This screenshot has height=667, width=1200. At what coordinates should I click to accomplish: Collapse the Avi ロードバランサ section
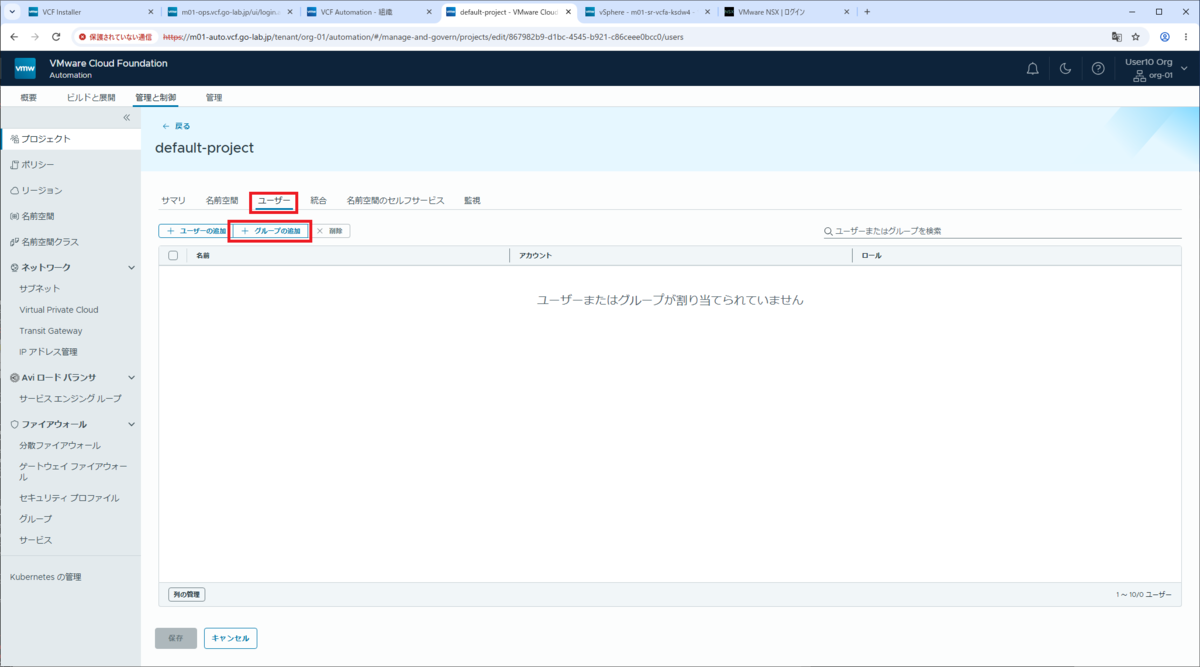[x=131, y=377]
